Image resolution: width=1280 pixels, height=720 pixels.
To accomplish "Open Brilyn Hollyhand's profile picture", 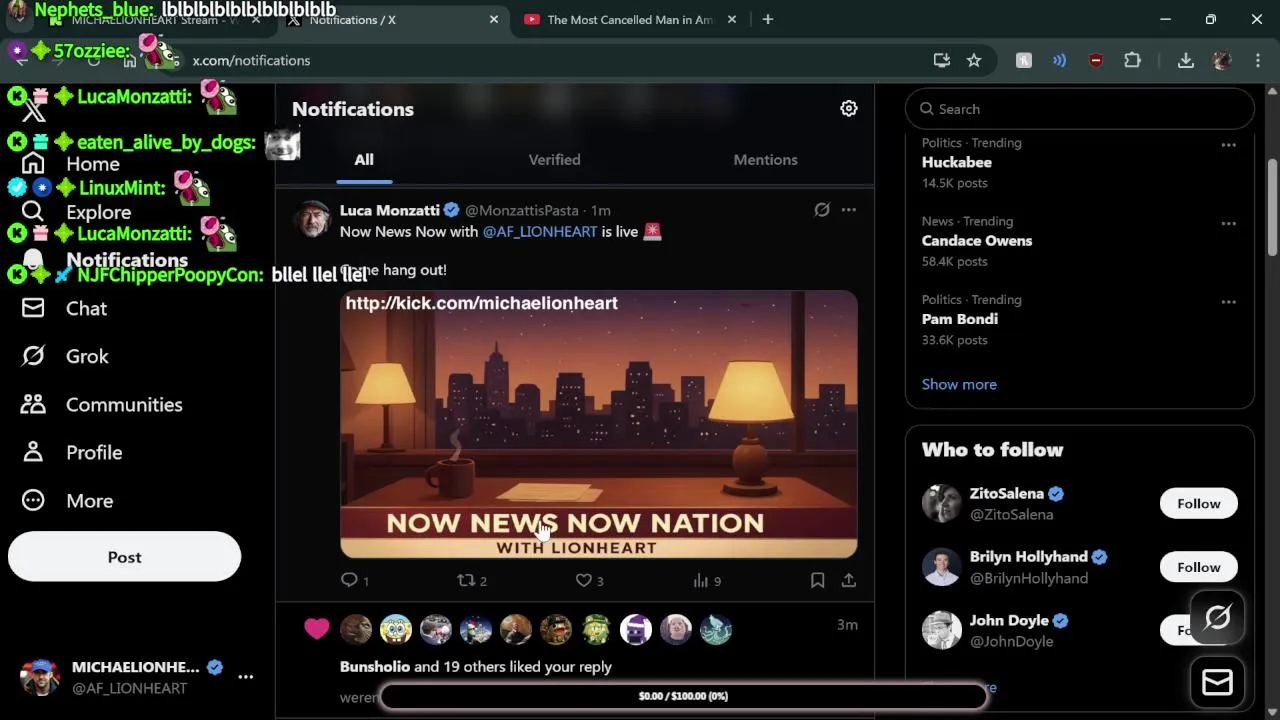I will pyautogui.click(x=941, y=567).
